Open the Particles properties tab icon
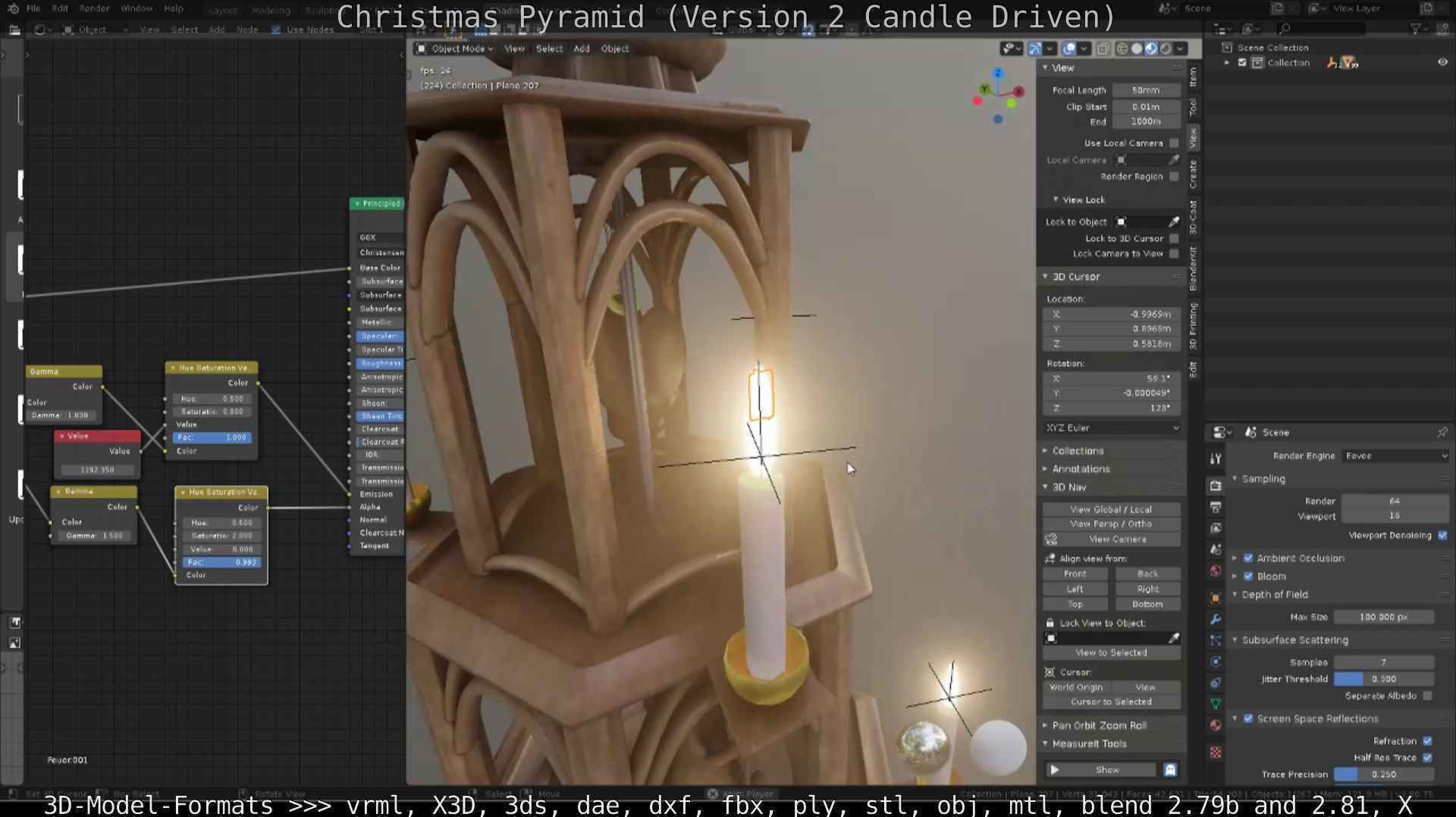This screenshot has height=817, width=1456. (x=1216, y=640)
